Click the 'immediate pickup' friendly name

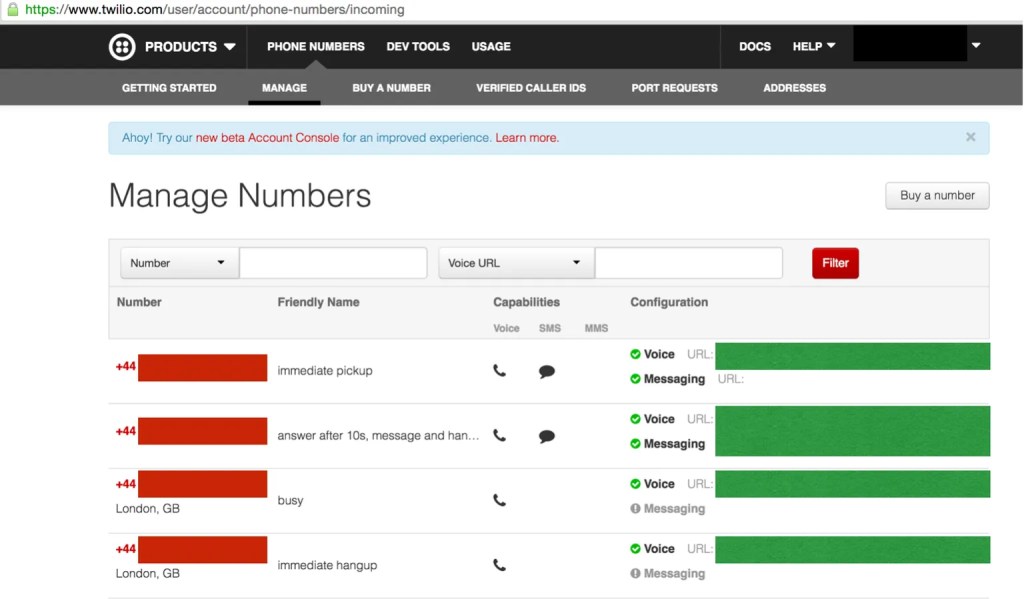pos(325,370)
